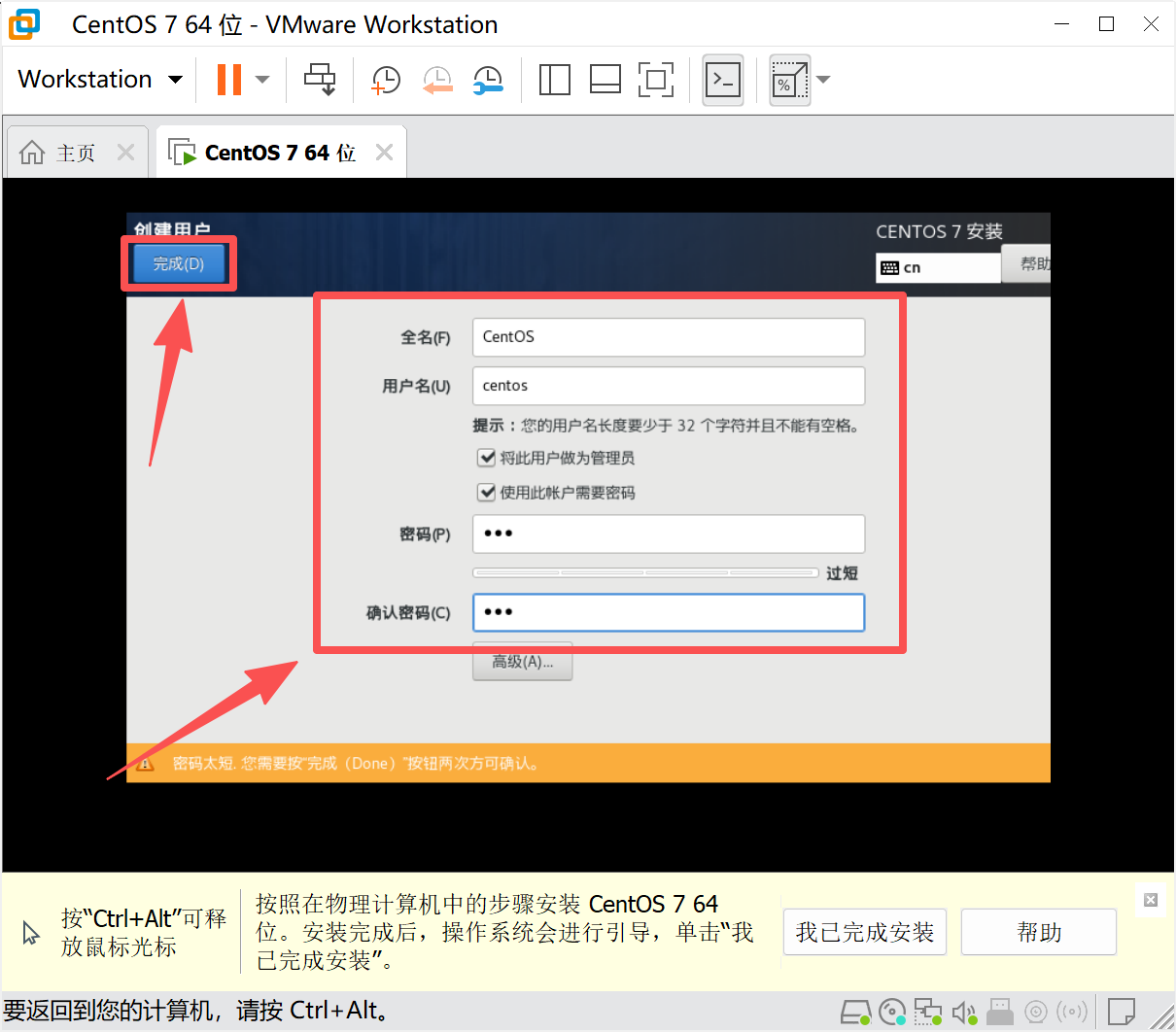Dismiss the yellow installation hint bar
The width and height of the screenshot is (1176, 1032).
1151,900
